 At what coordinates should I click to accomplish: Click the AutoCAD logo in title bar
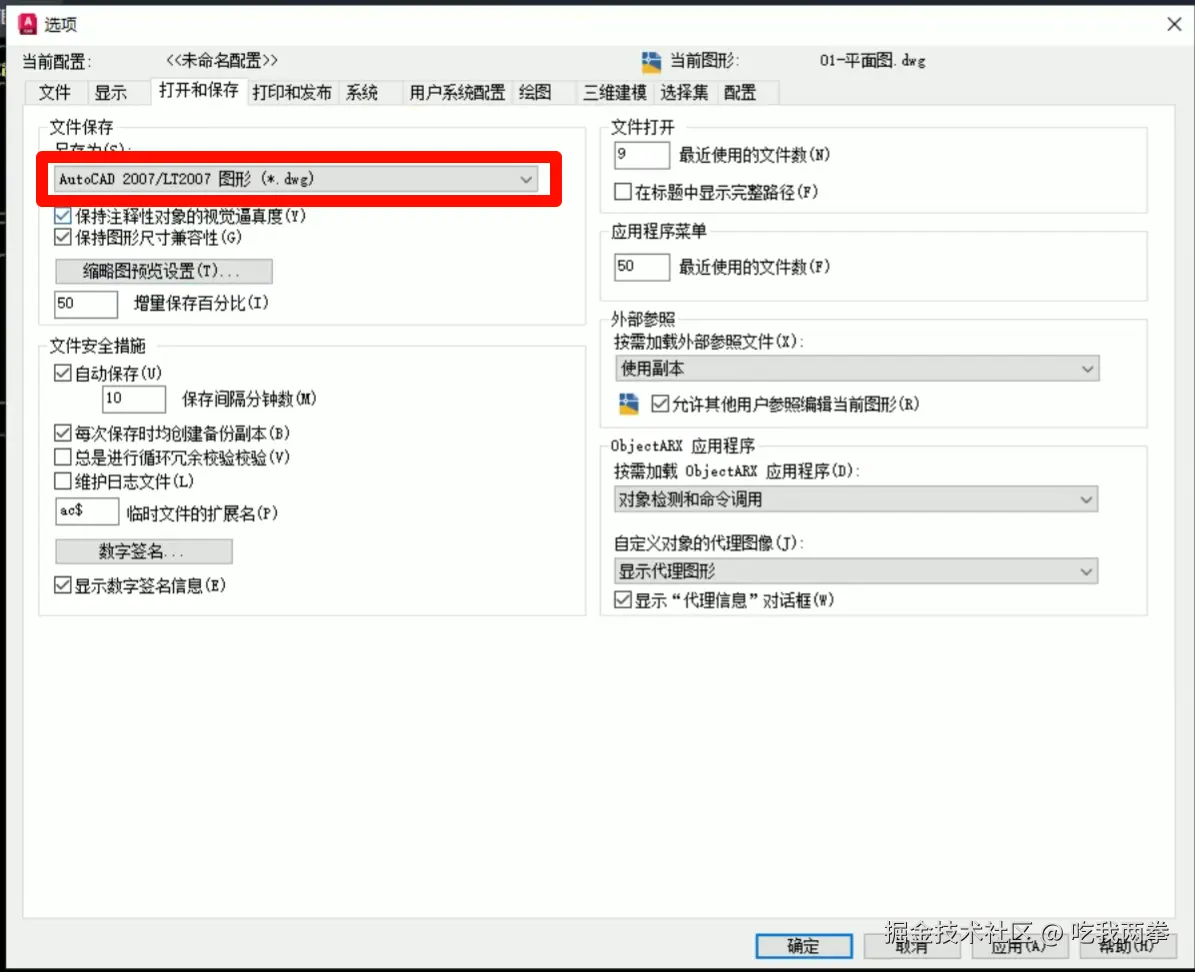[x=27, y=24]
